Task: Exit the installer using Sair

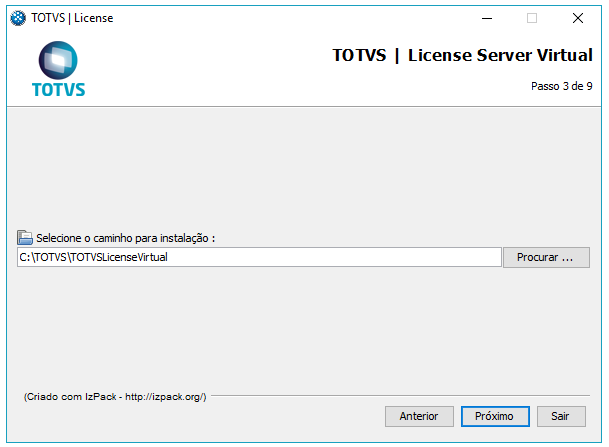Action: click(x=560, y=416)
